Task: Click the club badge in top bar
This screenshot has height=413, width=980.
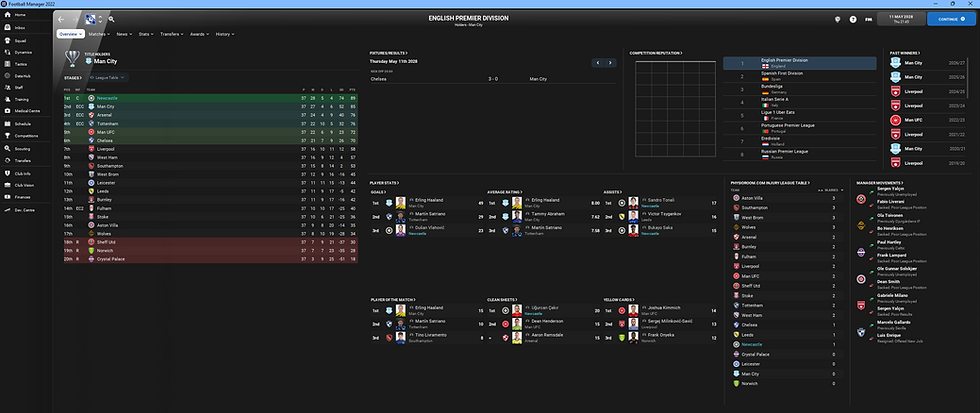Action: point(91,19)
